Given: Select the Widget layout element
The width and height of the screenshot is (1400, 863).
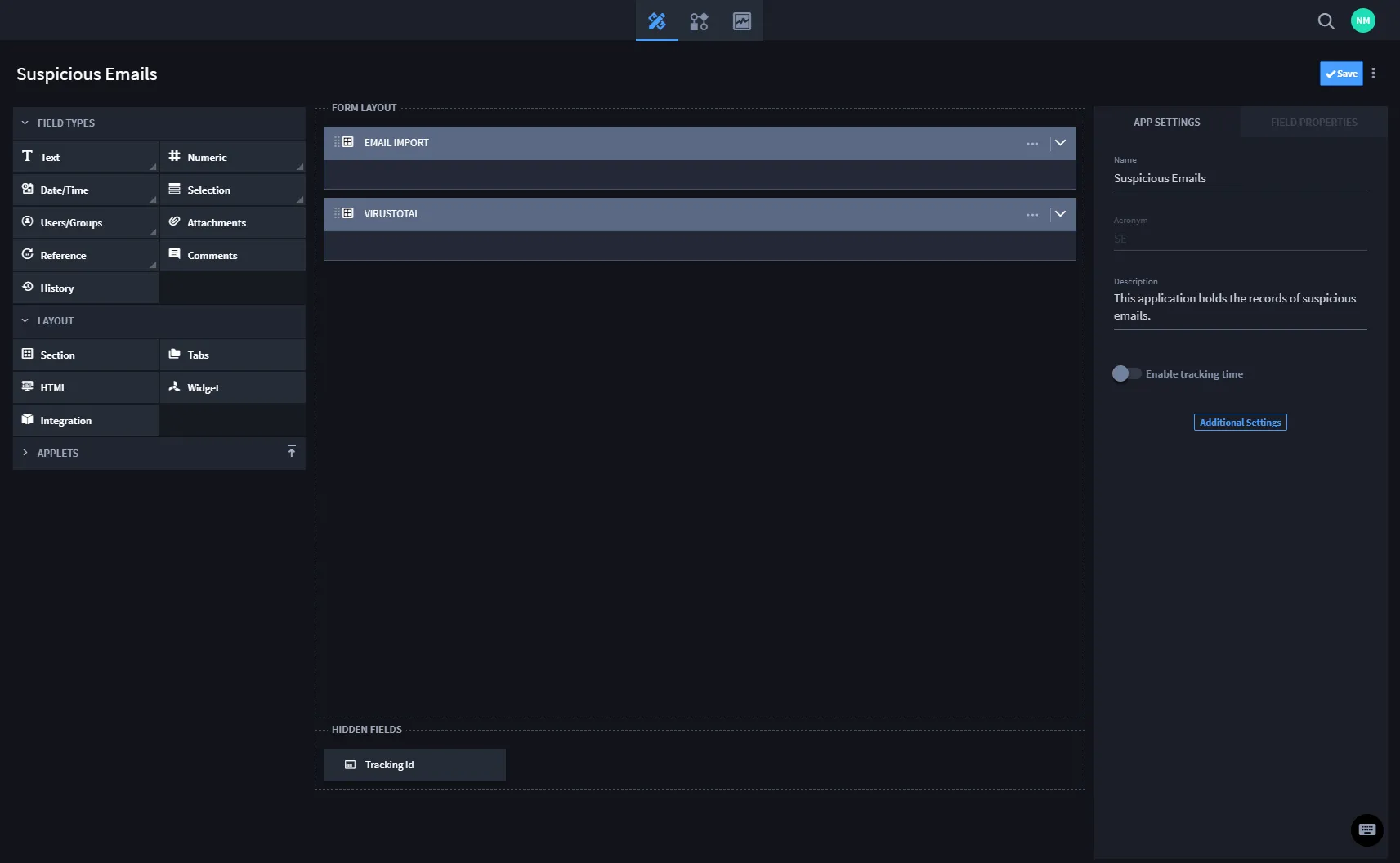Looking at the screenshot, I should [233, 387].
